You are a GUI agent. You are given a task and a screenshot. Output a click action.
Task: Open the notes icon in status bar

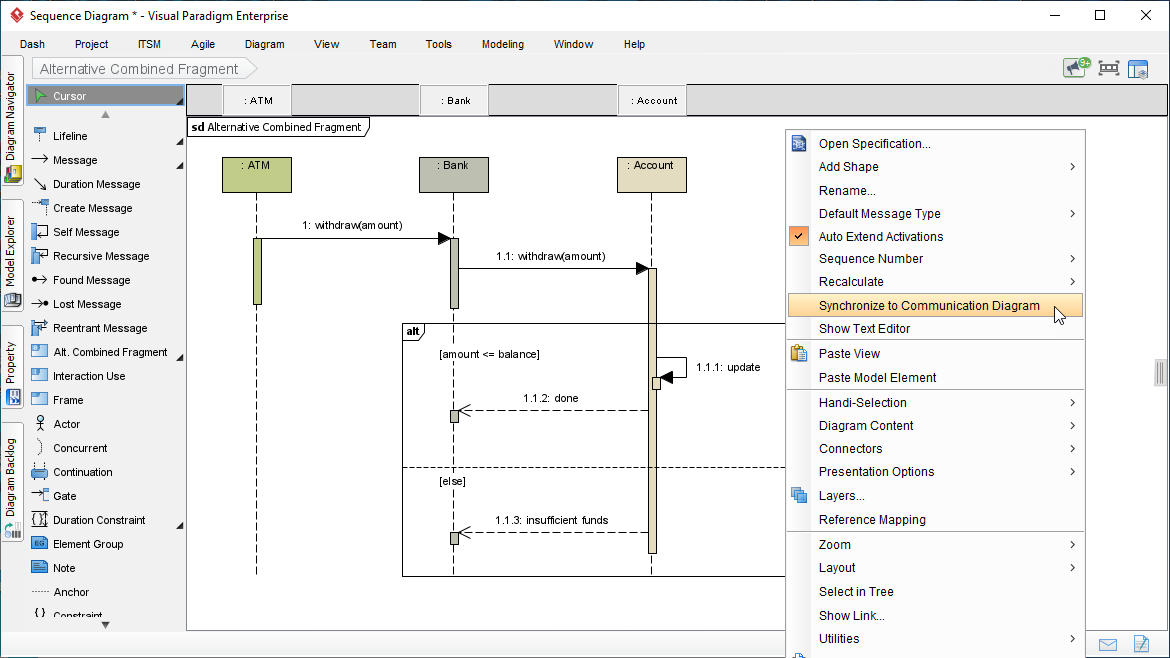point(1141,644)
